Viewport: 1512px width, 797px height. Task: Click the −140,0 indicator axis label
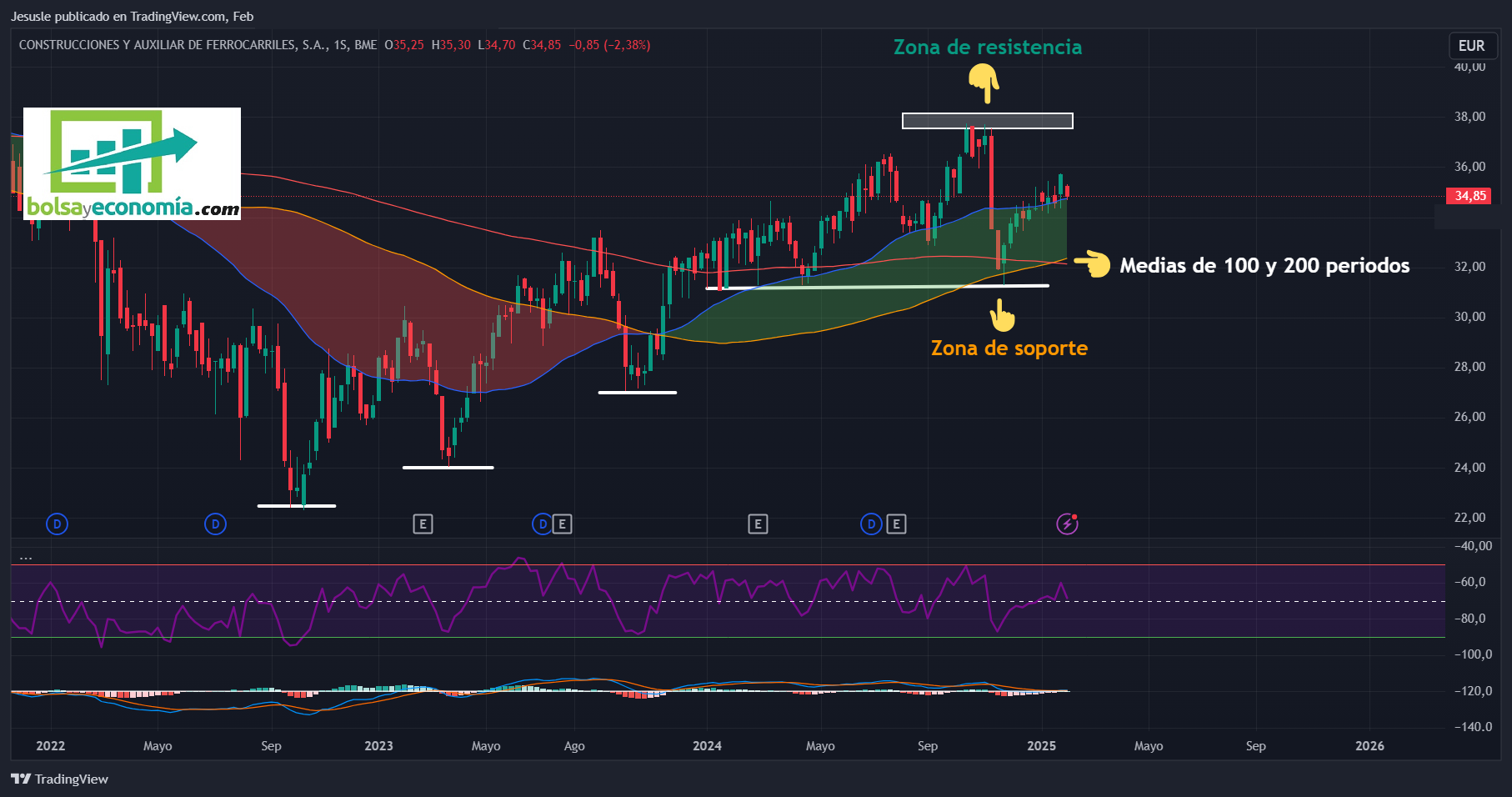(1473, 727)
